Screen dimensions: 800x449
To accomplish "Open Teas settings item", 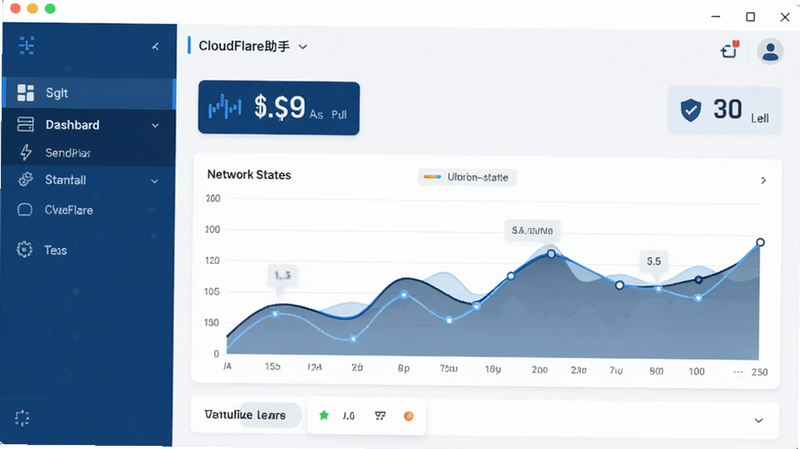I will click(x=89, y=250).
